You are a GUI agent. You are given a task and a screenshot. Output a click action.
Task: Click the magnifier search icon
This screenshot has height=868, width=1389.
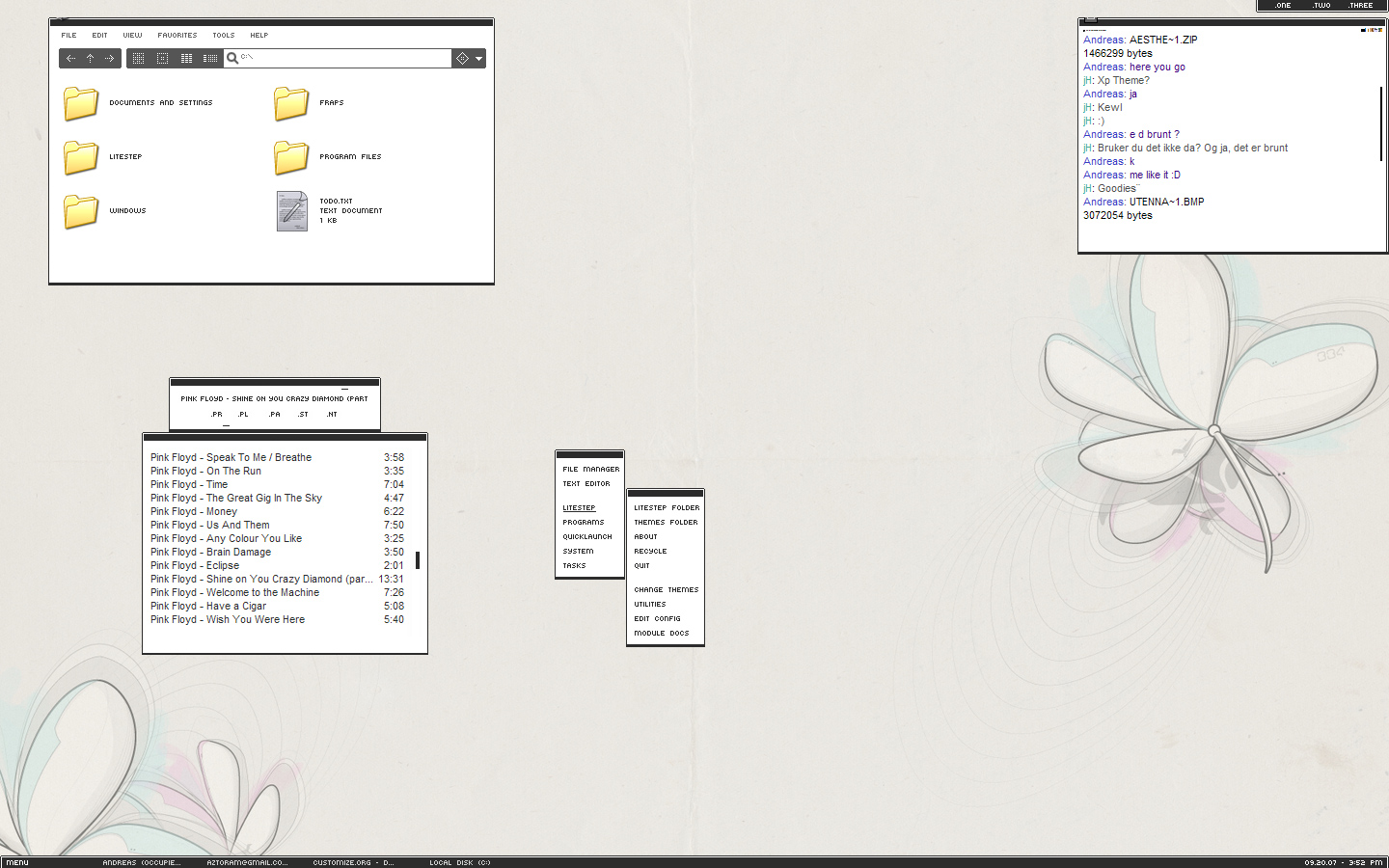[x=232, y=58]
